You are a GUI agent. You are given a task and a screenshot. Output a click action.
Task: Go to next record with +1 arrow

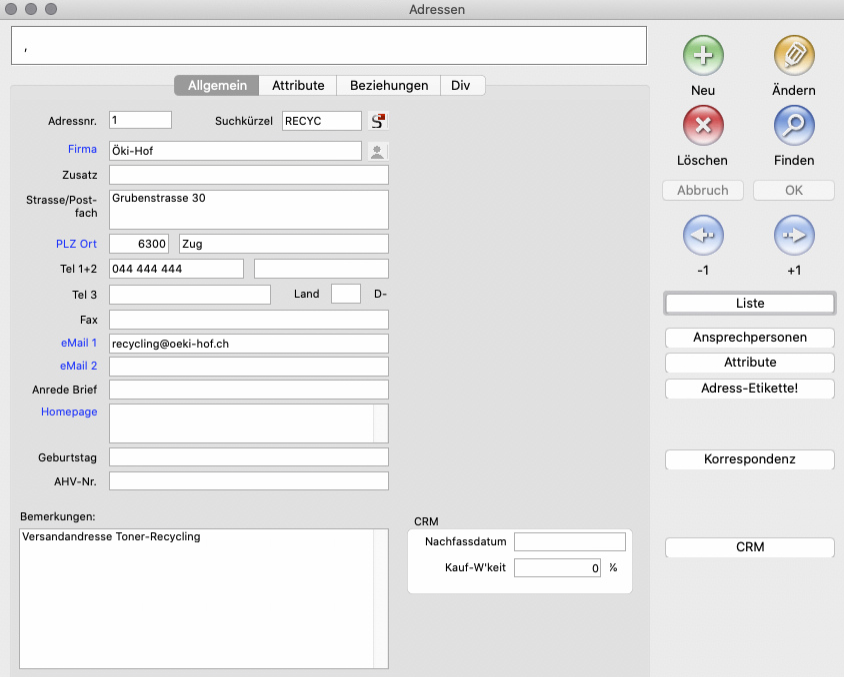[x=794, y=236]
